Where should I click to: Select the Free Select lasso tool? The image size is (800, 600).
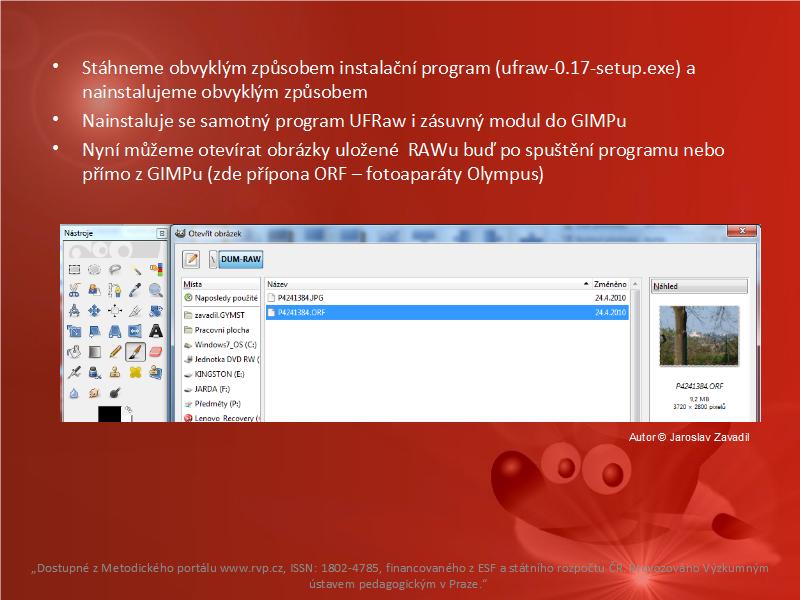click(x=115, y=269)
